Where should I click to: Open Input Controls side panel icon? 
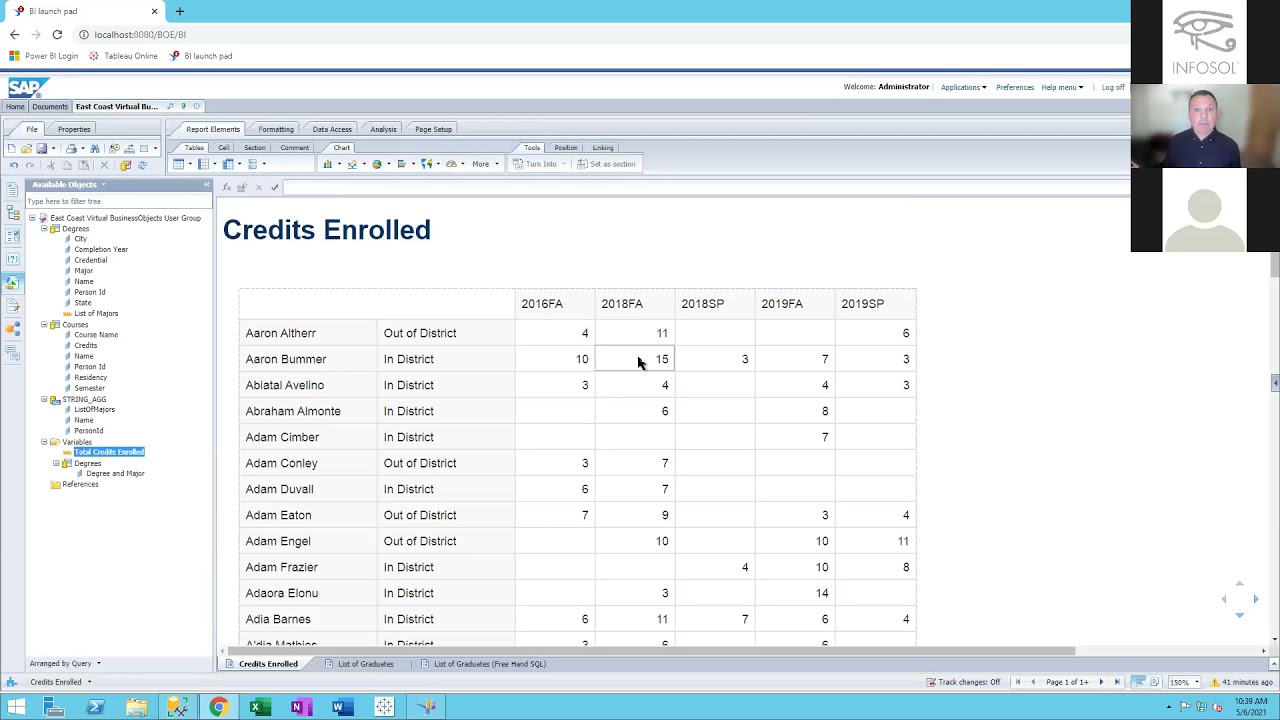12,236
